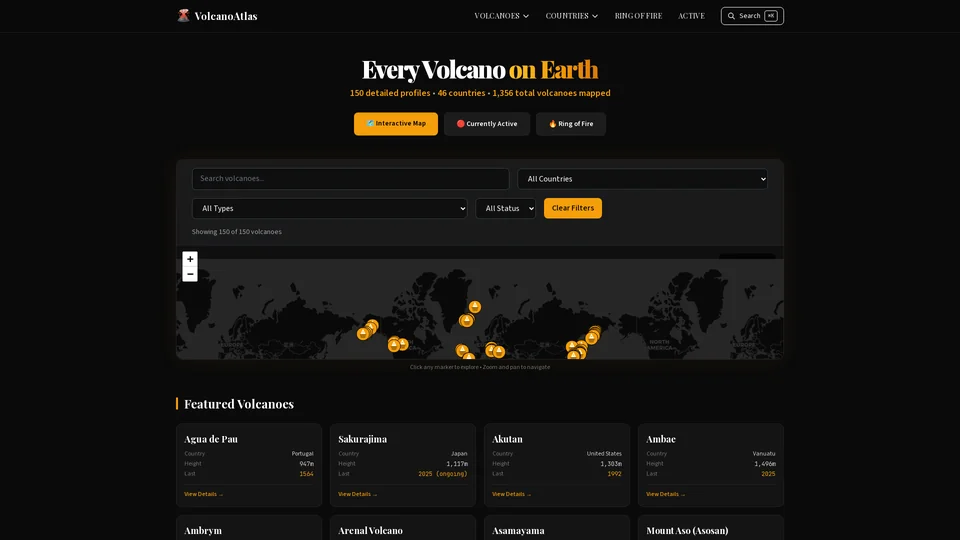The height and width of the screenshot is (540, 960).
Task: Open the Sakurajima card title
Action: 362,439
